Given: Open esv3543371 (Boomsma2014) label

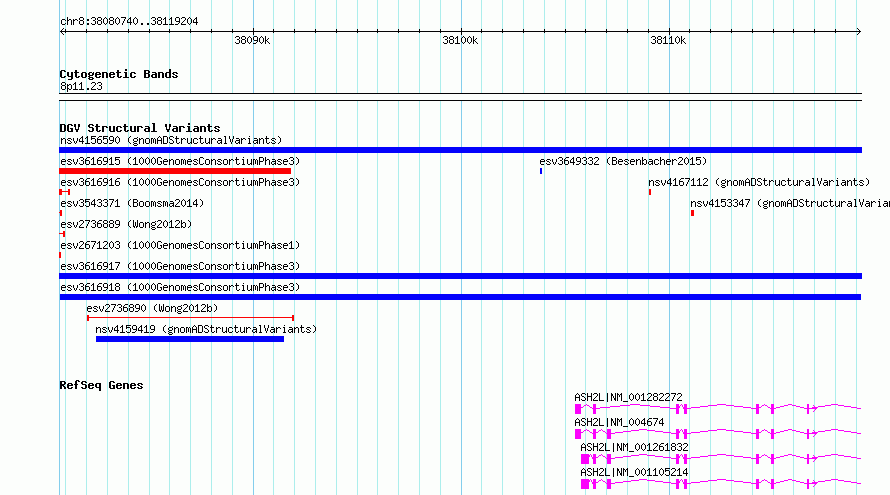Looking at the screenshot, I should click(132, 203).
